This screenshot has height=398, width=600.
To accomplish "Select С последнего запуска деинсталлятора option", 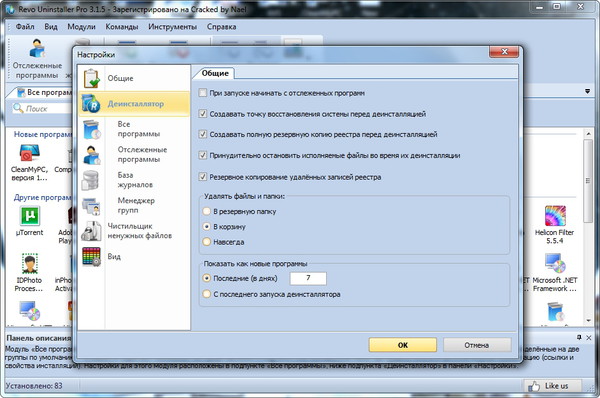I will tap(207, 294).
